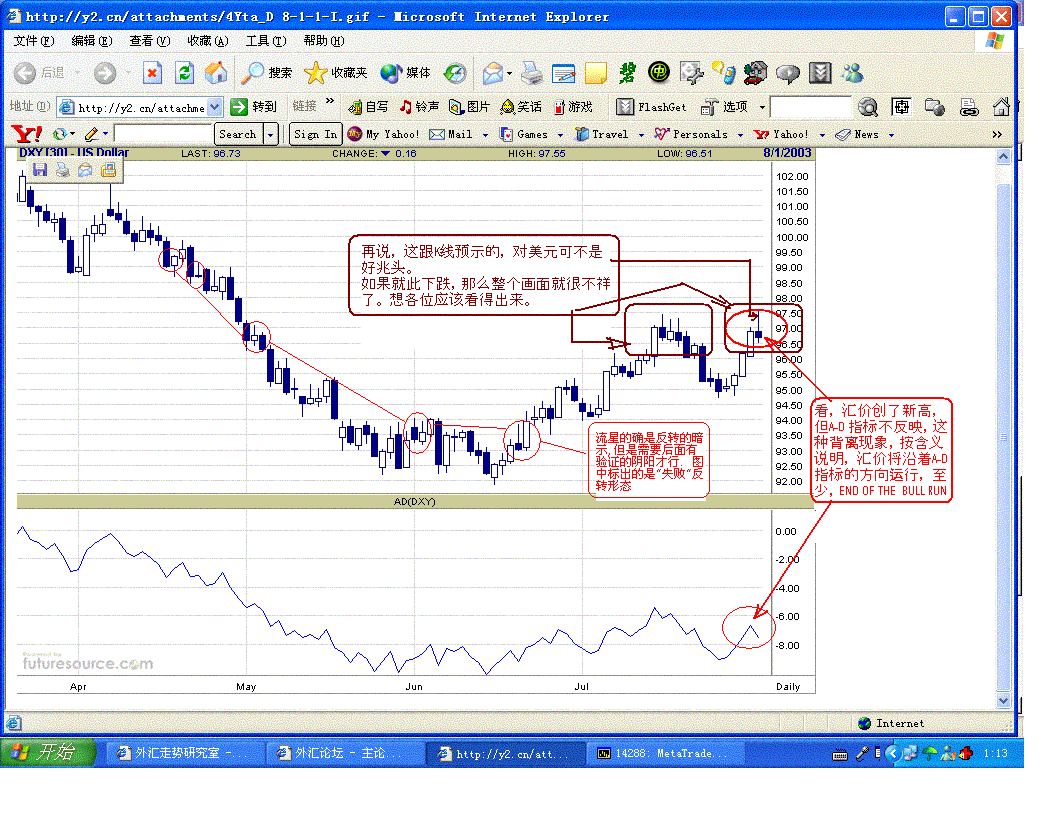Viewport: 1054px width, 832px height.
Task: Open the 收藏(A) menu
Action: click(208, 41)
